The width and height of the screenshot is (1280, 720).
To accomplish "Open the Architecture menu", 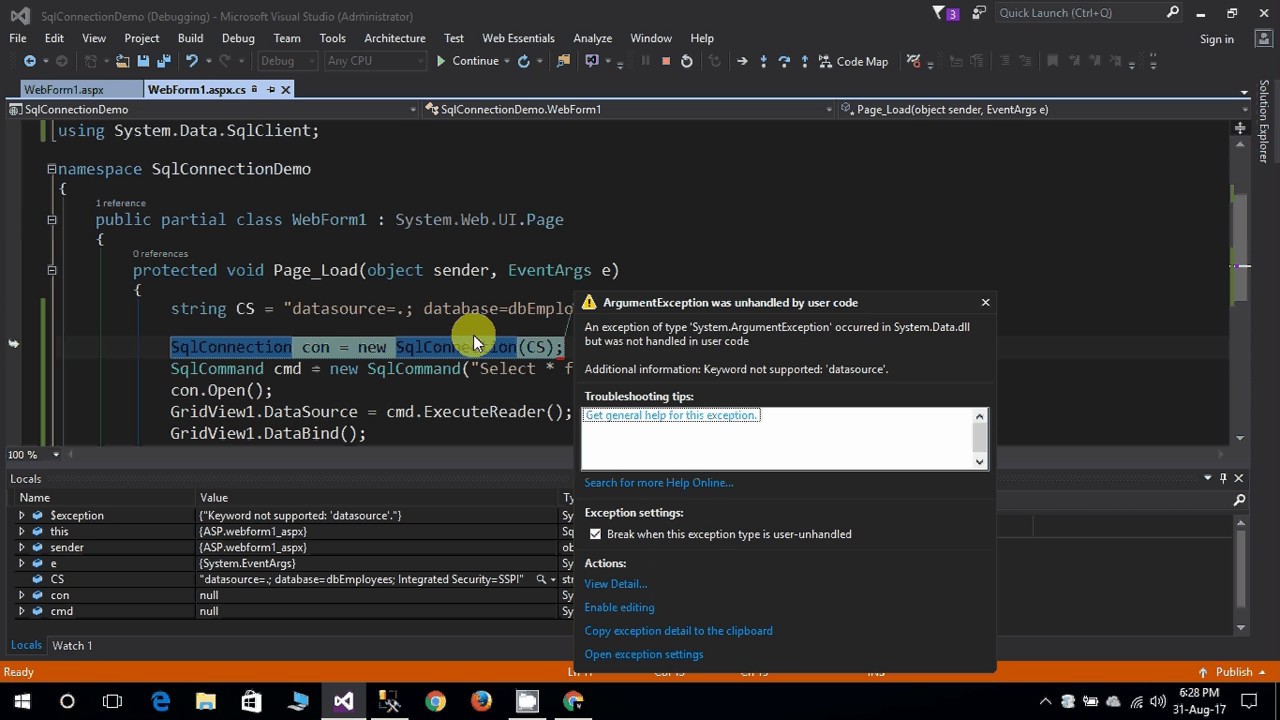I will [x=395, y=38].
